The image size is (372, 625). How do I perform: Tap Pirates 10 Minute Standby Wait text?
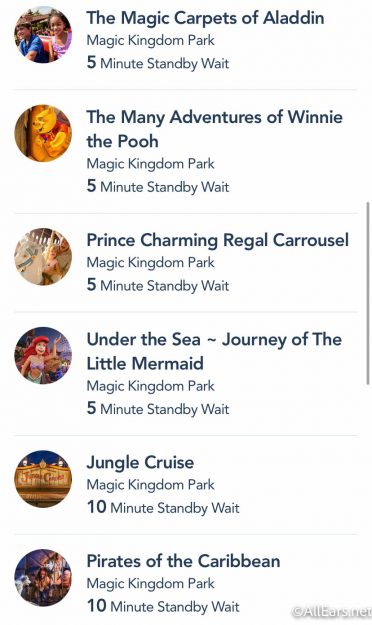tap(163, 606)
